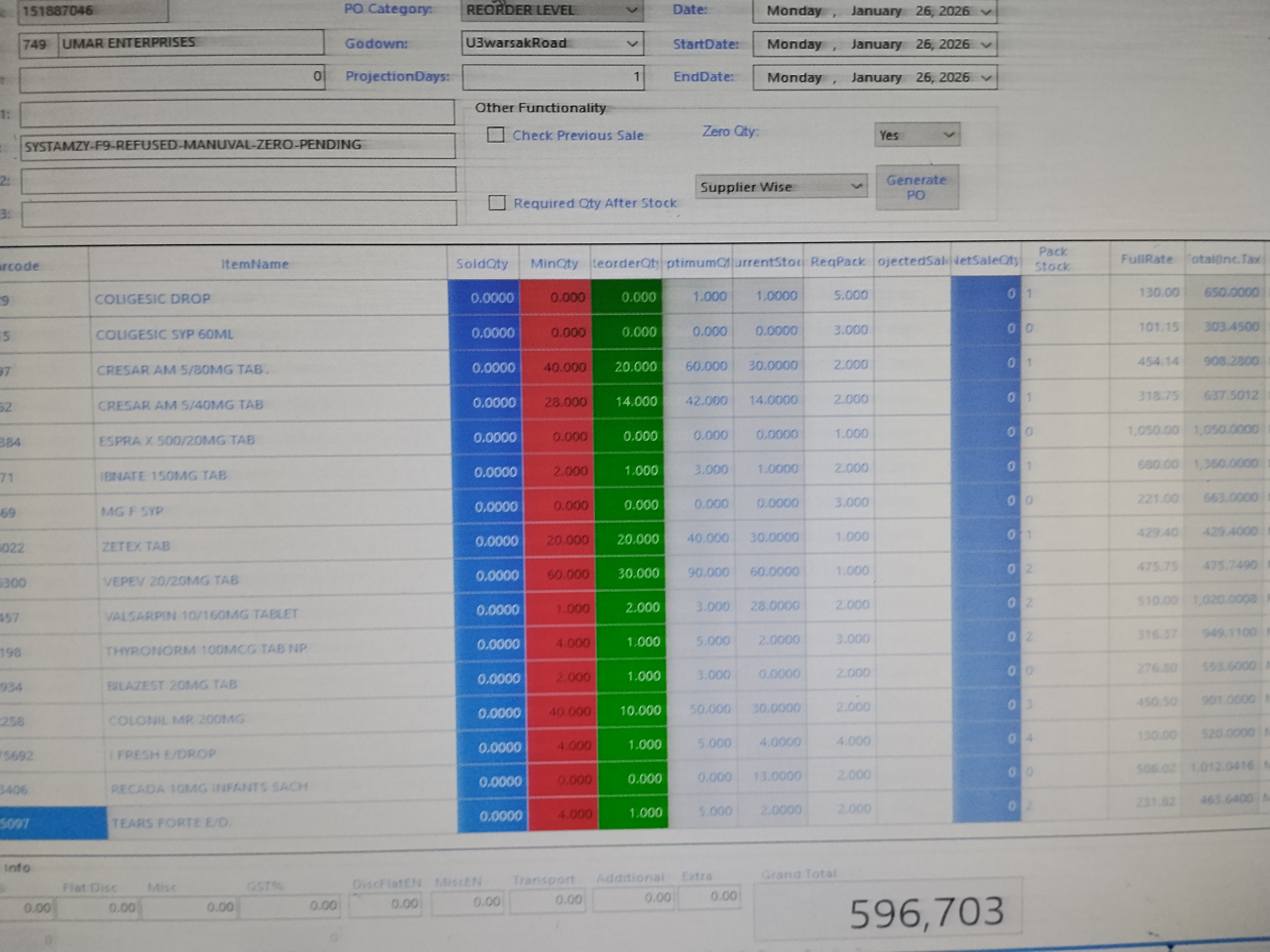
Task: Open the Date picker arrow
Action: click(x=986, y=11)
